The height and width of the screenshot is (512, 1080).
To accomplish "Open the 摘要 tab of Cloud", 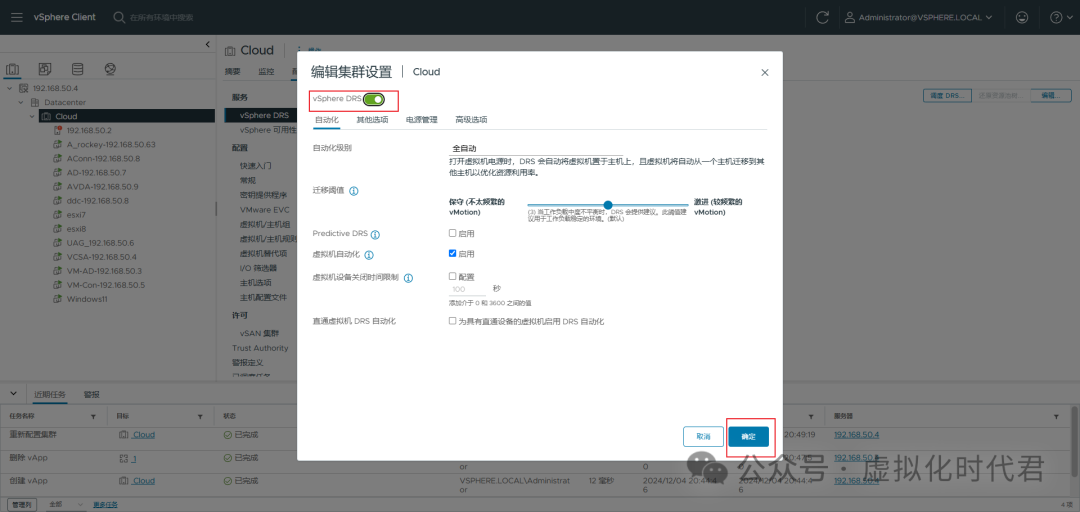I will 232,72.
